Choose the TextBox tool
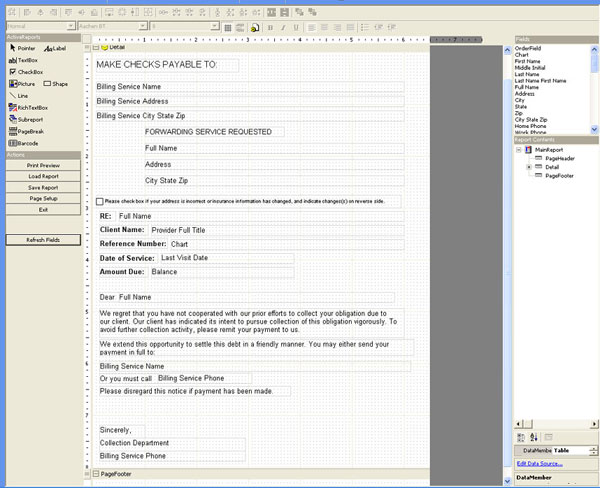This screenshot has height=488, width=600. click(23, 59)
